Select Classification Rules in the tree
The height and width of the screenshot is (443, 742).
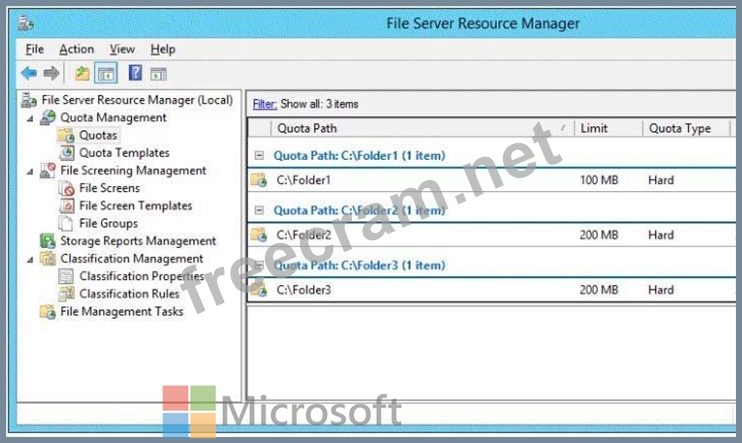point(129,294)
